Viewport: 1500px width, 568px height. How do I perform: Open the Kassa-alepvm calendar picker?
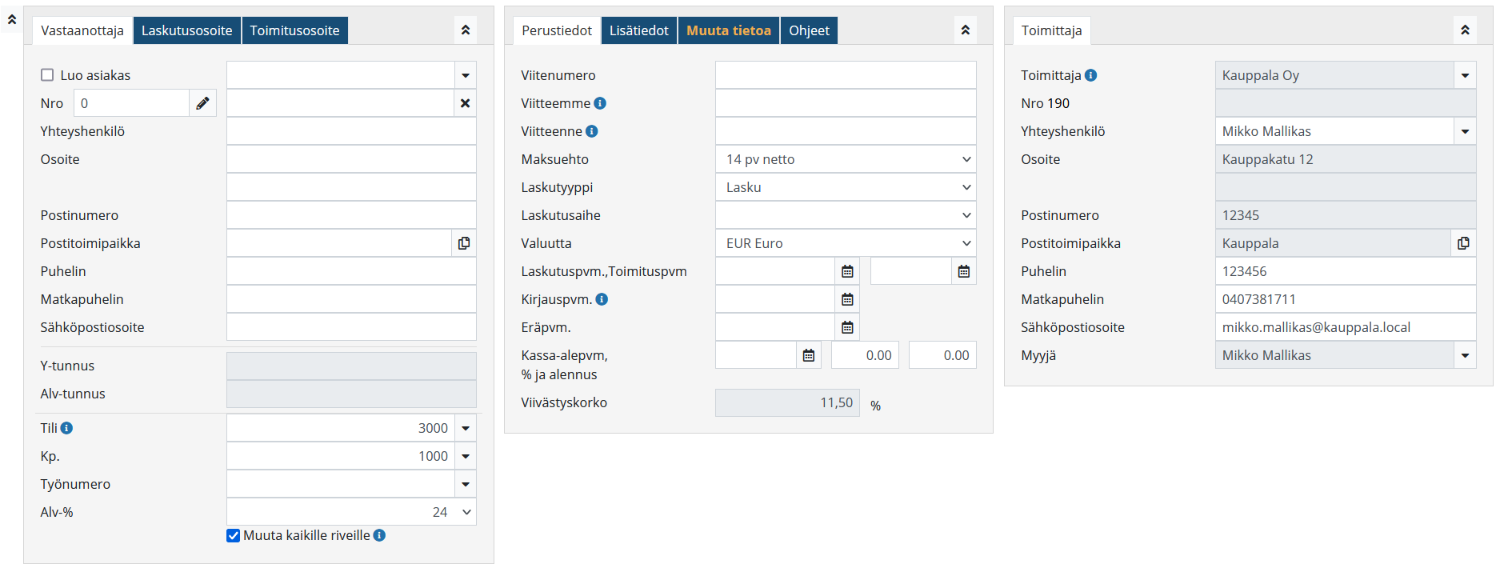(808, 355)
